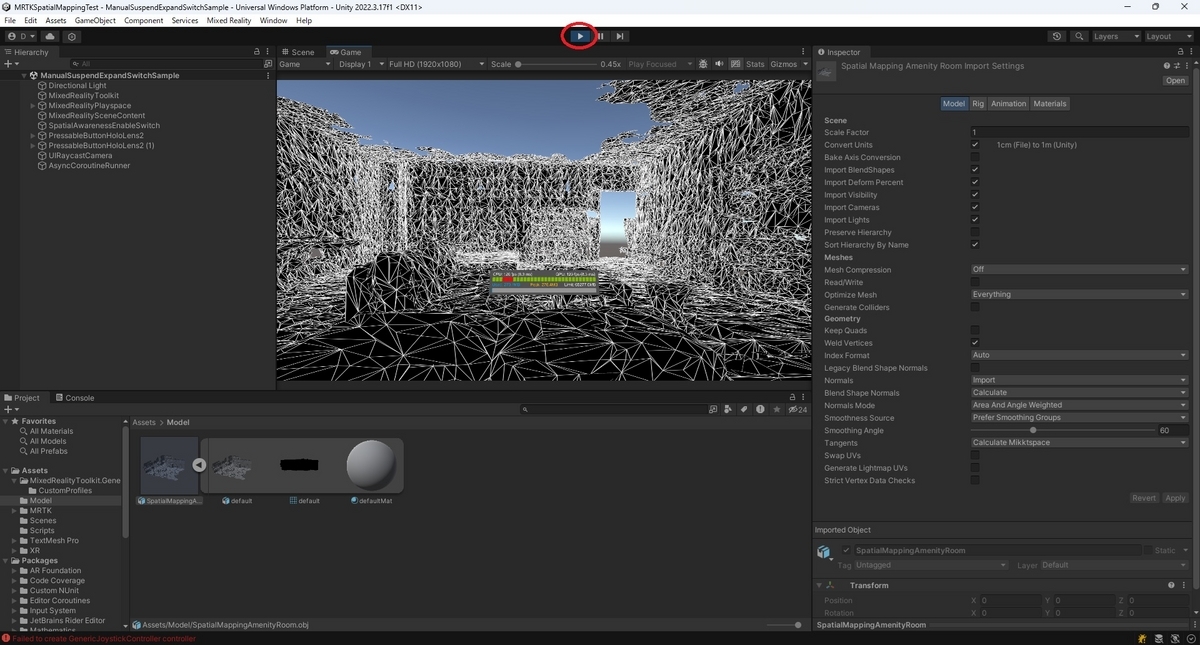
Task: Enable Swap UVs checkbox
Action: point(975,455)
